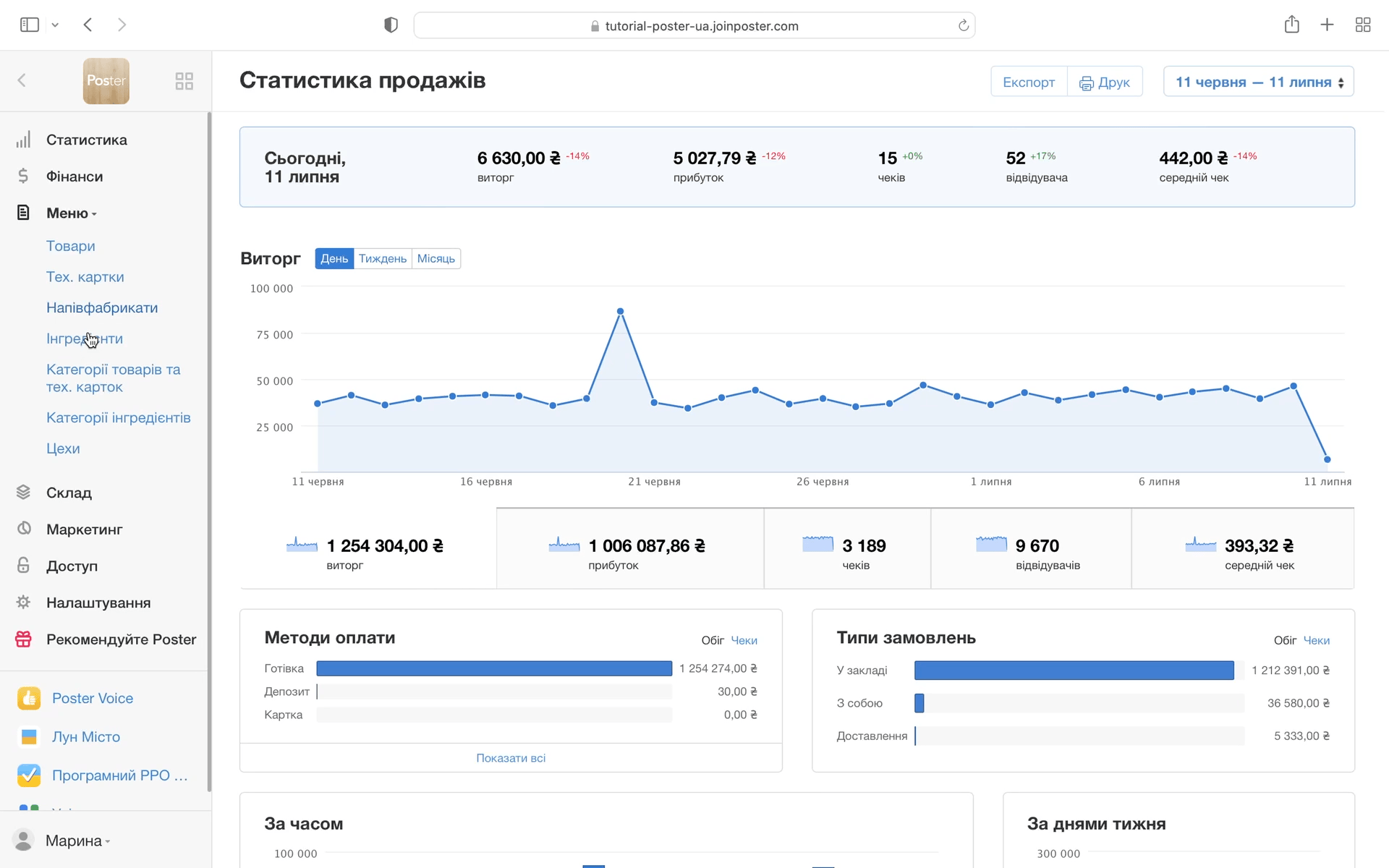Click the Експорт button

pos(1028,82)
